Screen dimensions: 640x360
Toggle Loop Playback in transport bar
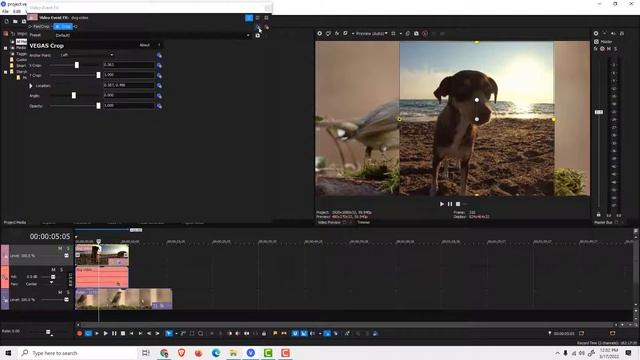88,333
